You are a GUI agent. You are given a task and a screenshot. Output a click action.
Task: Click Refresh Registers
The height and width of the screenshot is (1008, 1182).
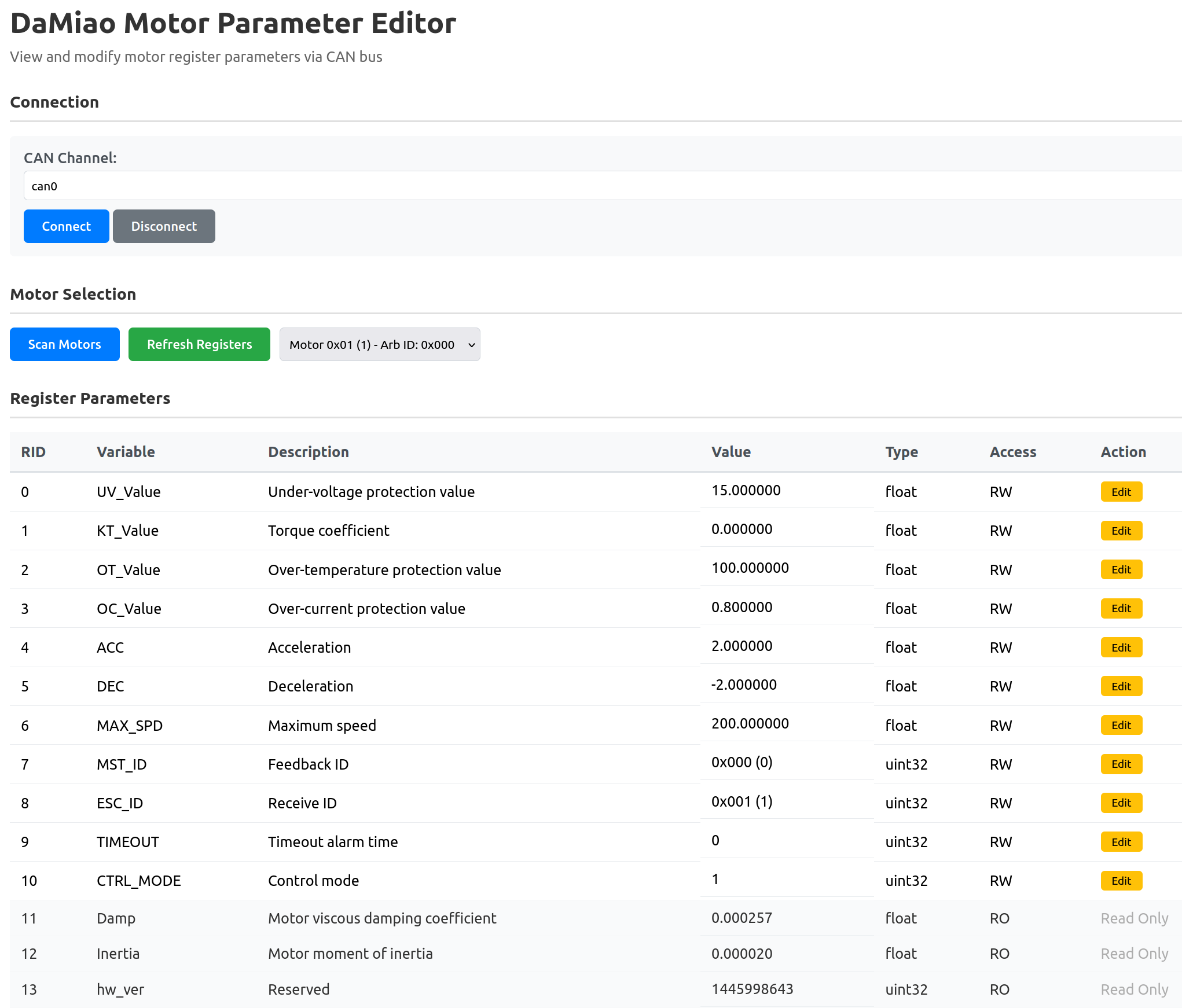[199, 344]
